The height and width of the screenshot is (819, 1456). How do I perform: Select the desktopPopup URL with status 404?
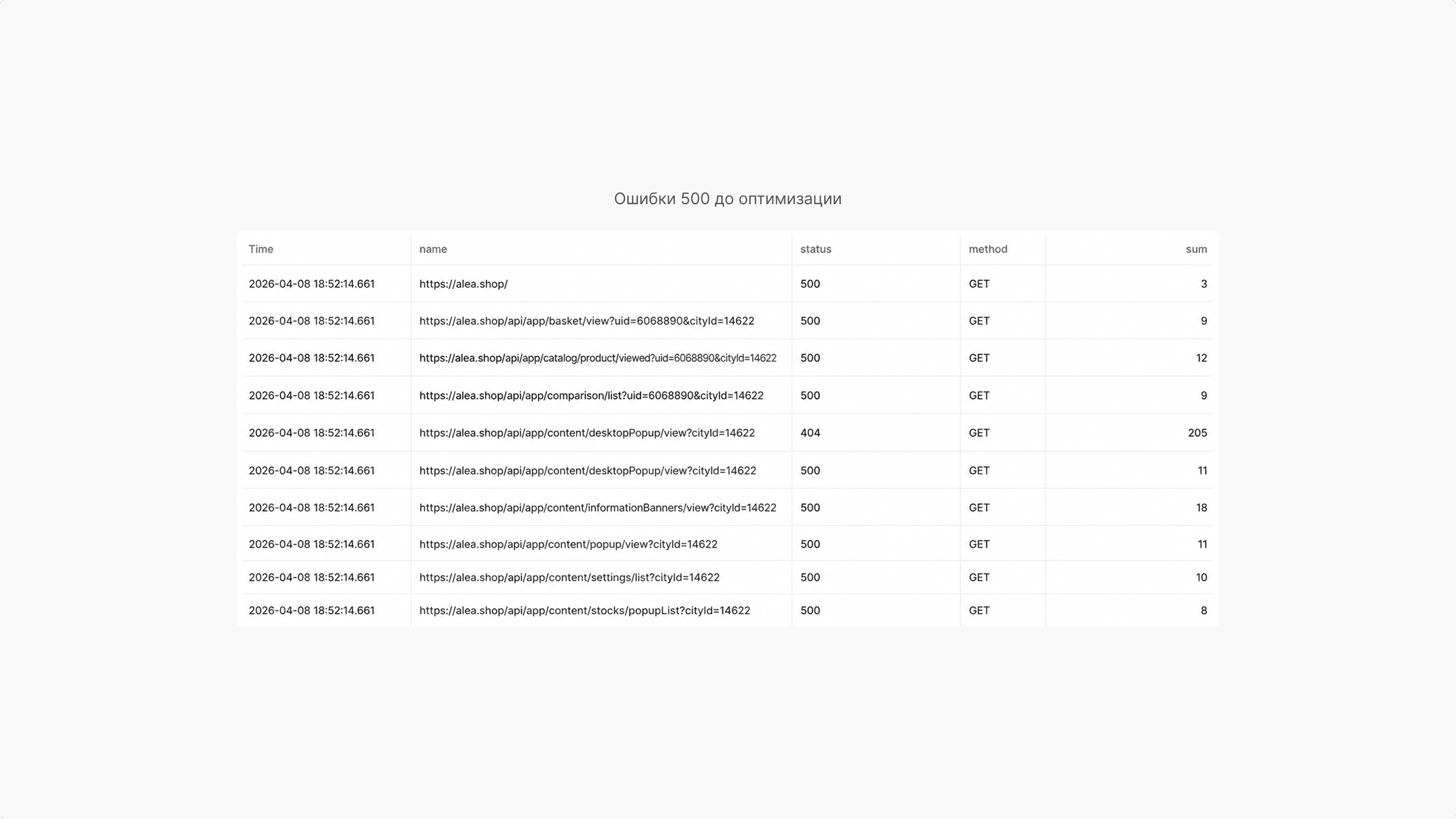[587, 433]
